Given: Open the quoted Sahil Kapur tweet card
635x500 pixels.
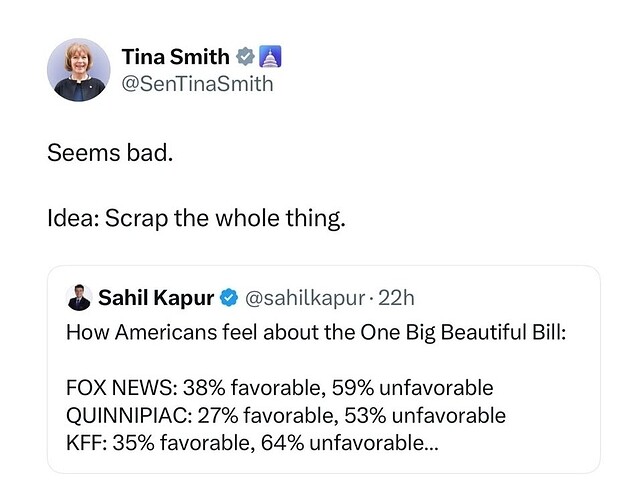Looking at the screenshot, I should point(324,369).
